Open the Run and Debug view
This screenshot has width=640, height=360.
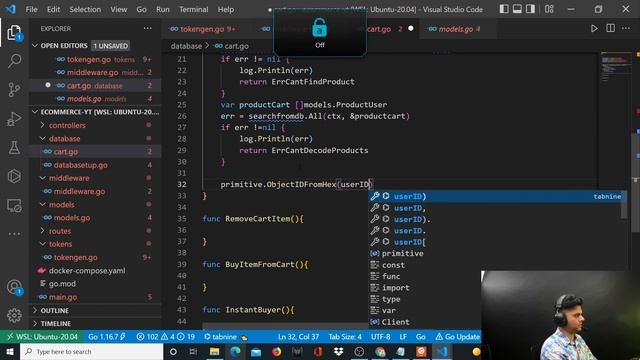[x=14, y=119]
